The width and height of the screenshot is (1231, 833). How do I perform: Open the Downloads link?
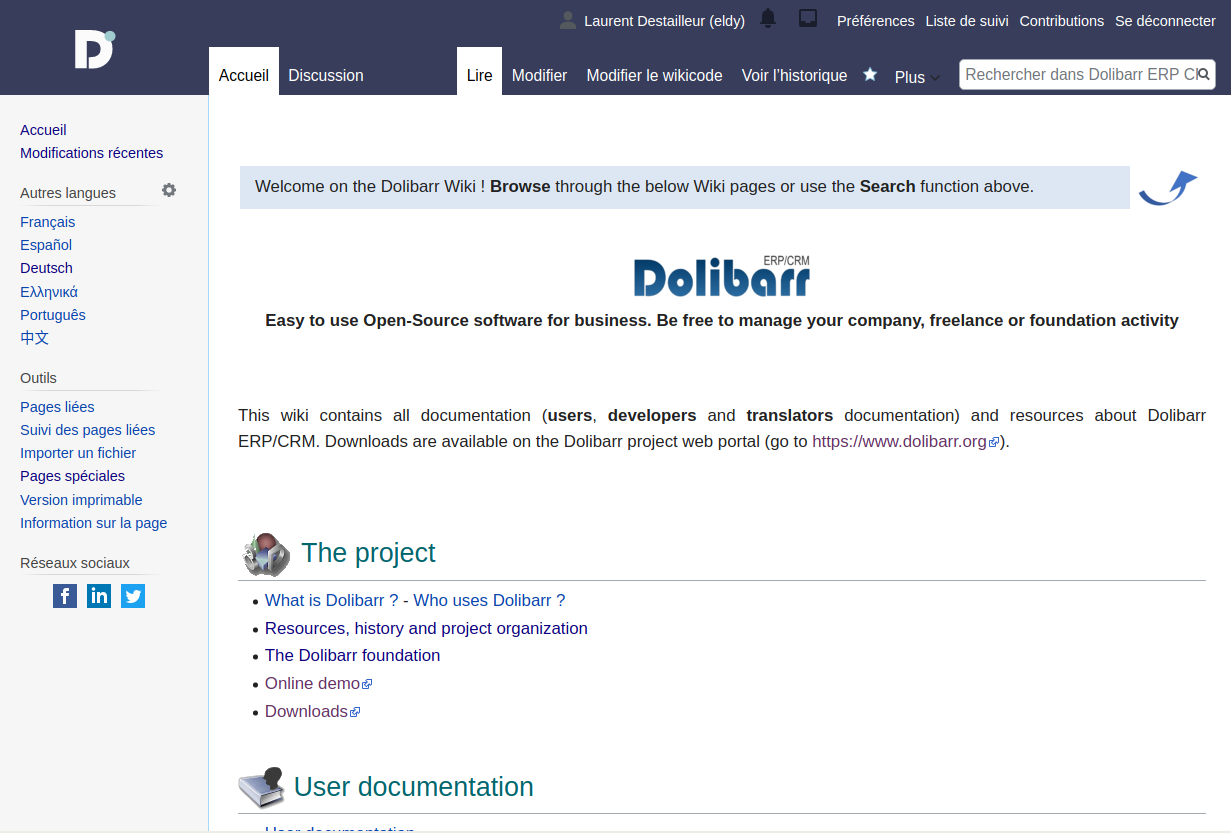click(x=312, y=711)
